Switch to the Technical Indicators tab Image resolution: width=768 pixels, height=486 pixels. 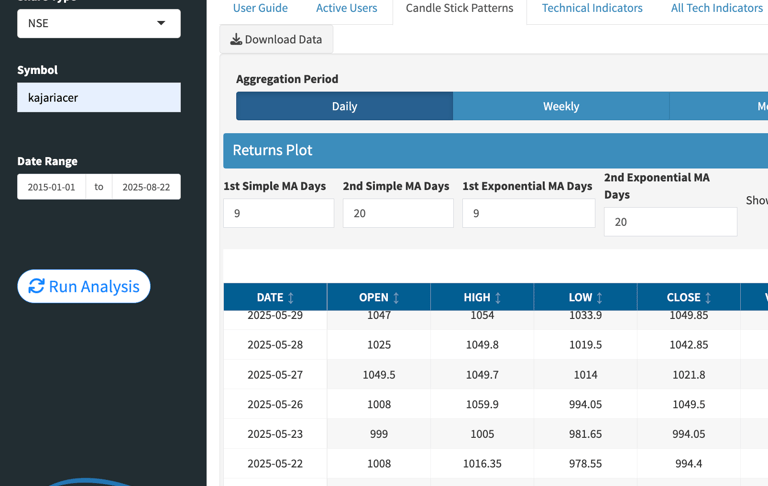592,8
